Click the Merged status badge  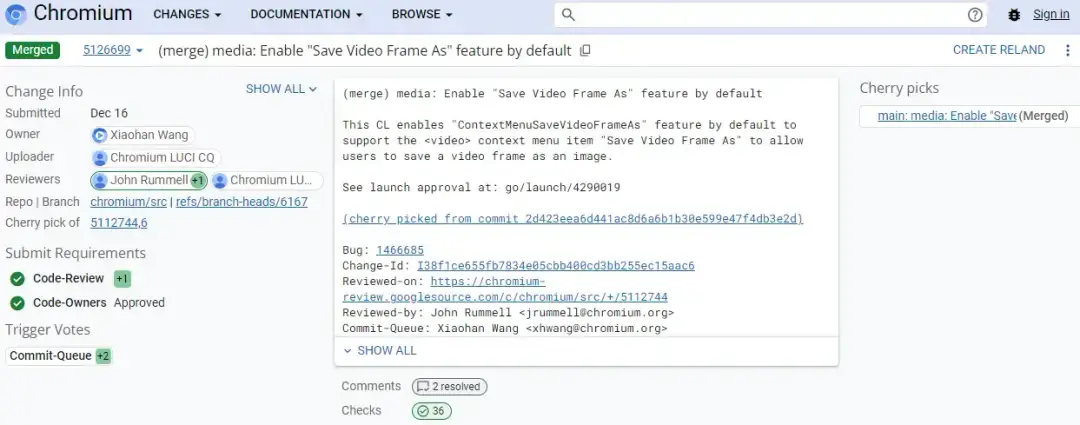pos(32,50)
